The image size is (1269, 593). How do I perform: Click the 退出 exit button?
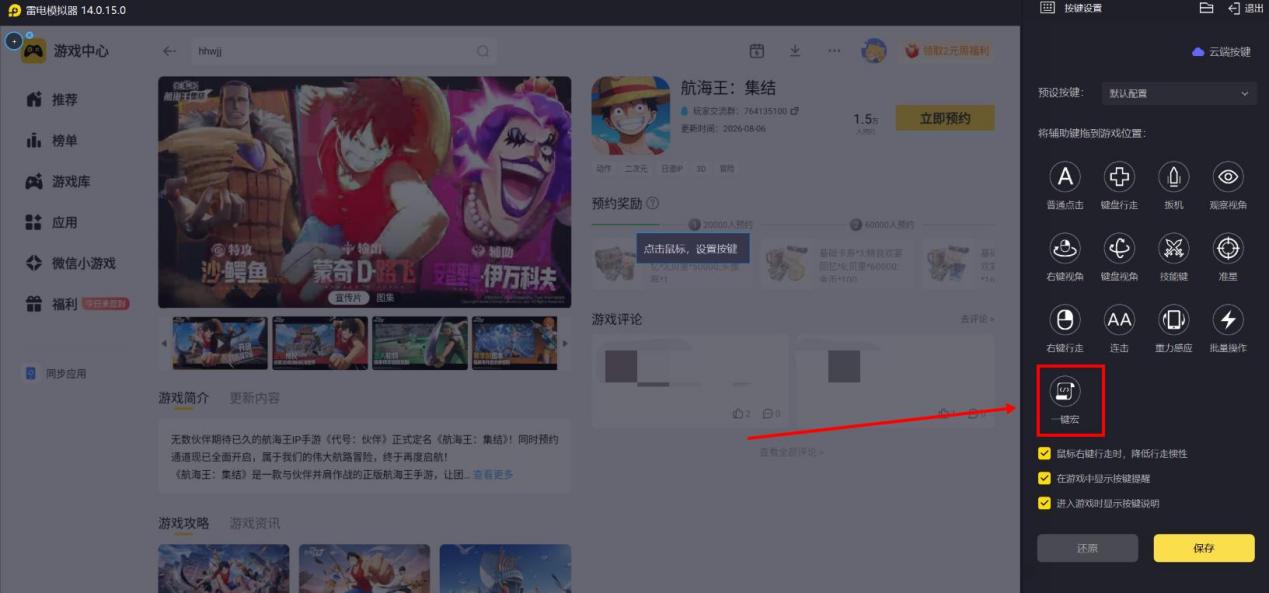[1245, 8]
